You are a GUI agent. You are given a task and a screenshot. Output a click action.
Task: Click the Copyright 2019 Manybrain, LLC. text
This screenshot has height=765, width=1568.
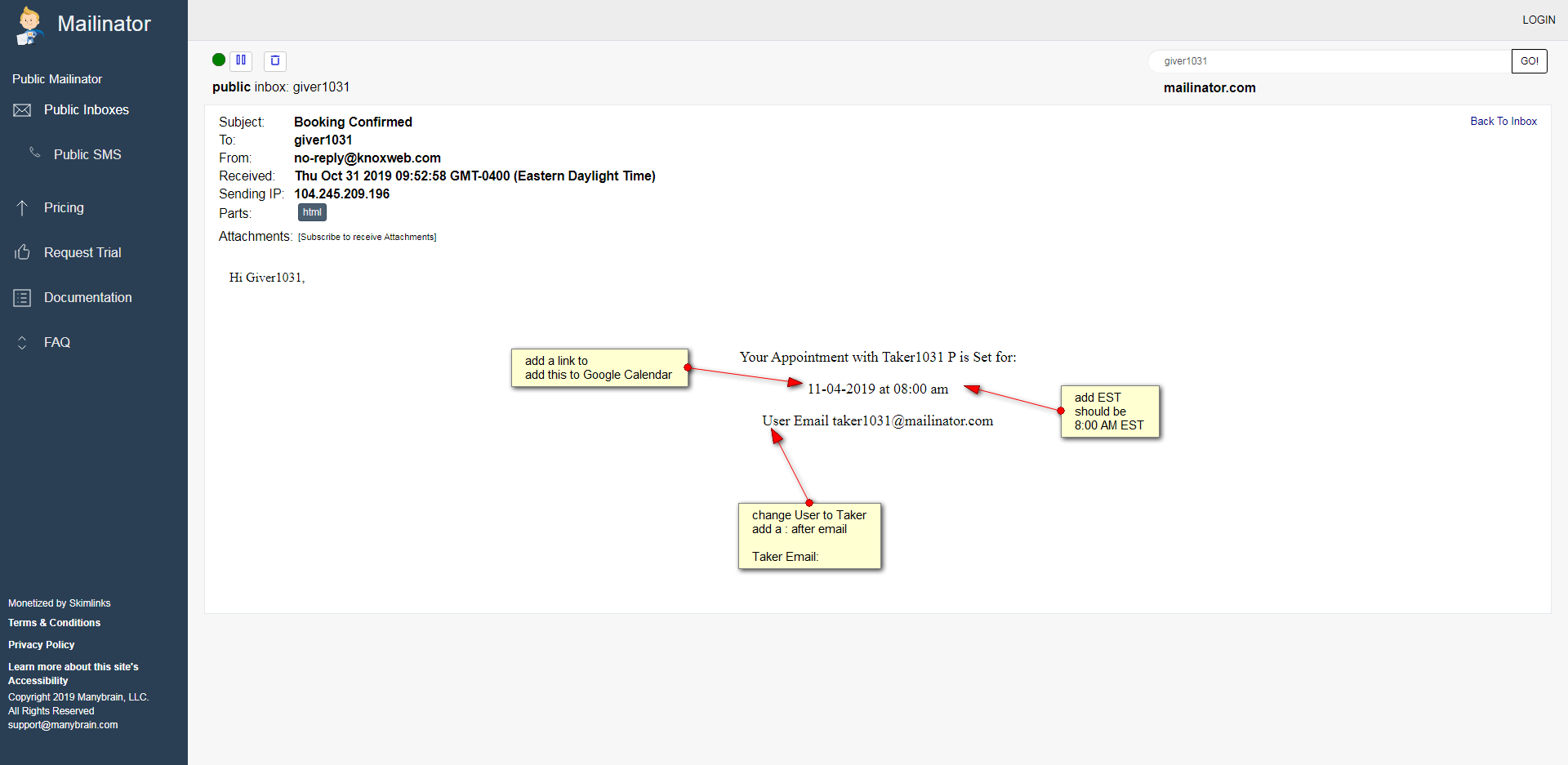(78, 697)
